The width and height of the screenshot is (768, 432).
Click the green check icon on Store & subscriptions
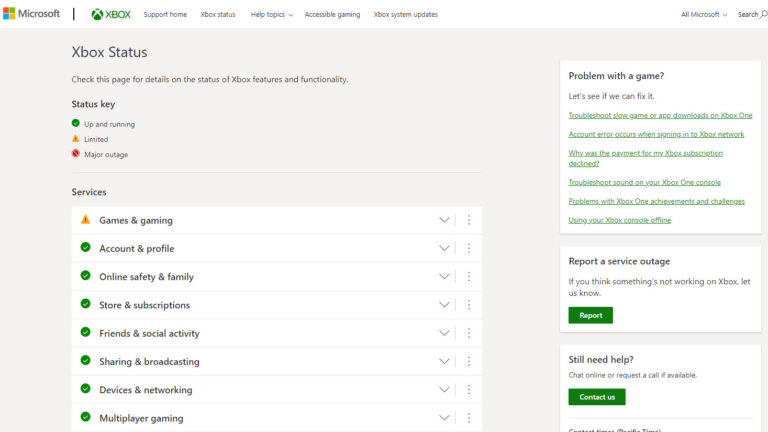point(85,304)
